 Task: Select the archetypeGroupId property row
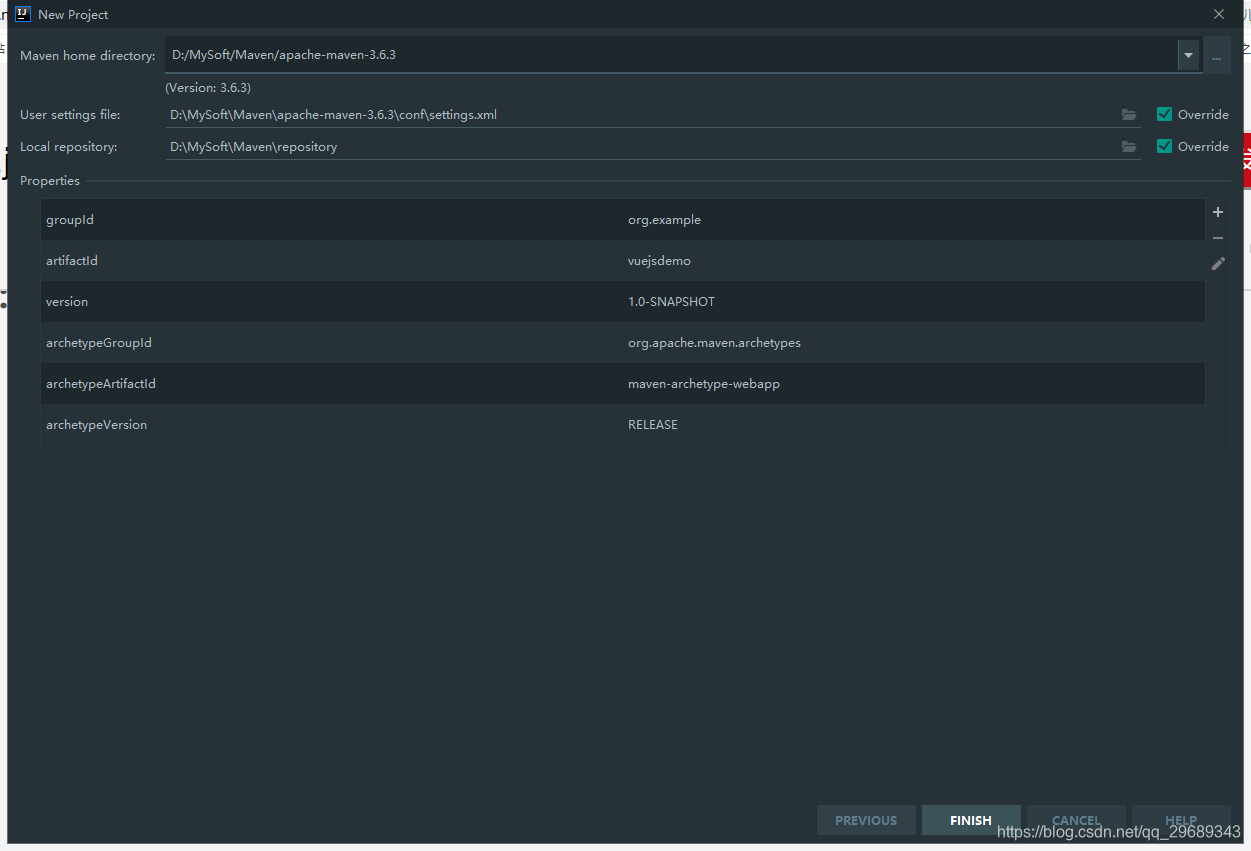click(622, 342)
